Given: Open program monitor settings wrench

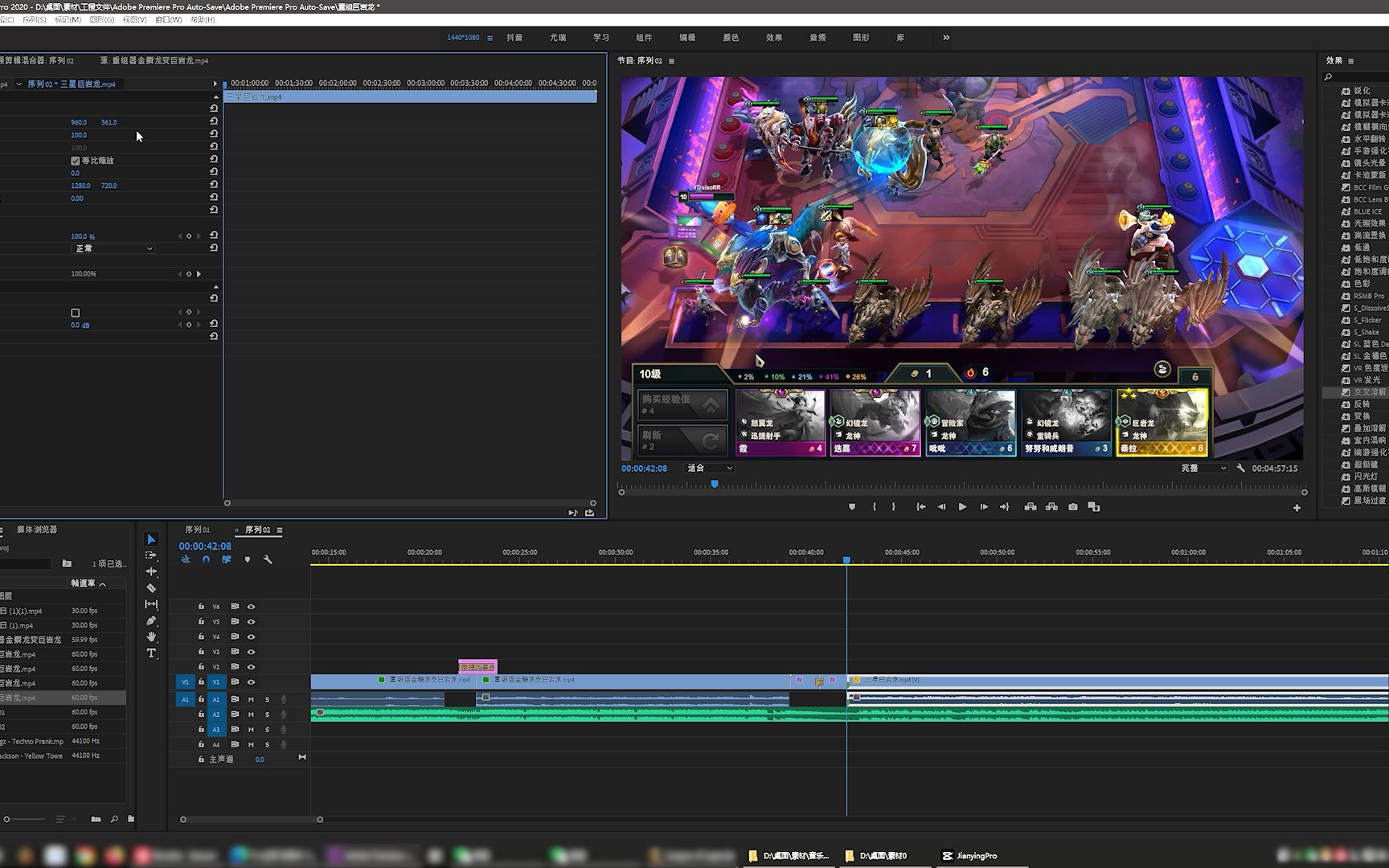Looking at the screenshot, I should (1241, 468).
